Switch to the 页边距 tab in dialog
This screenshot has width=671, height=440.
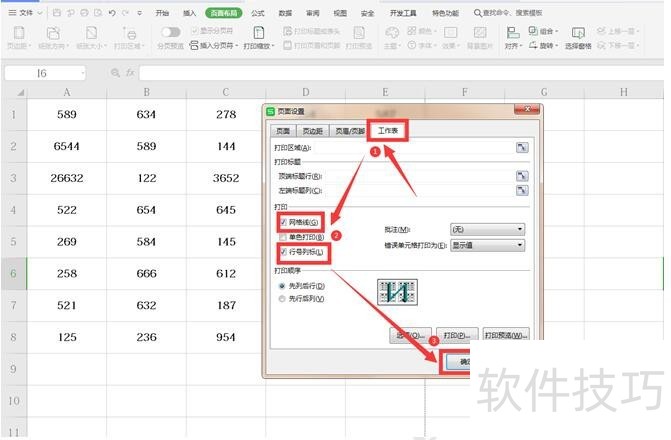(312, 131)
